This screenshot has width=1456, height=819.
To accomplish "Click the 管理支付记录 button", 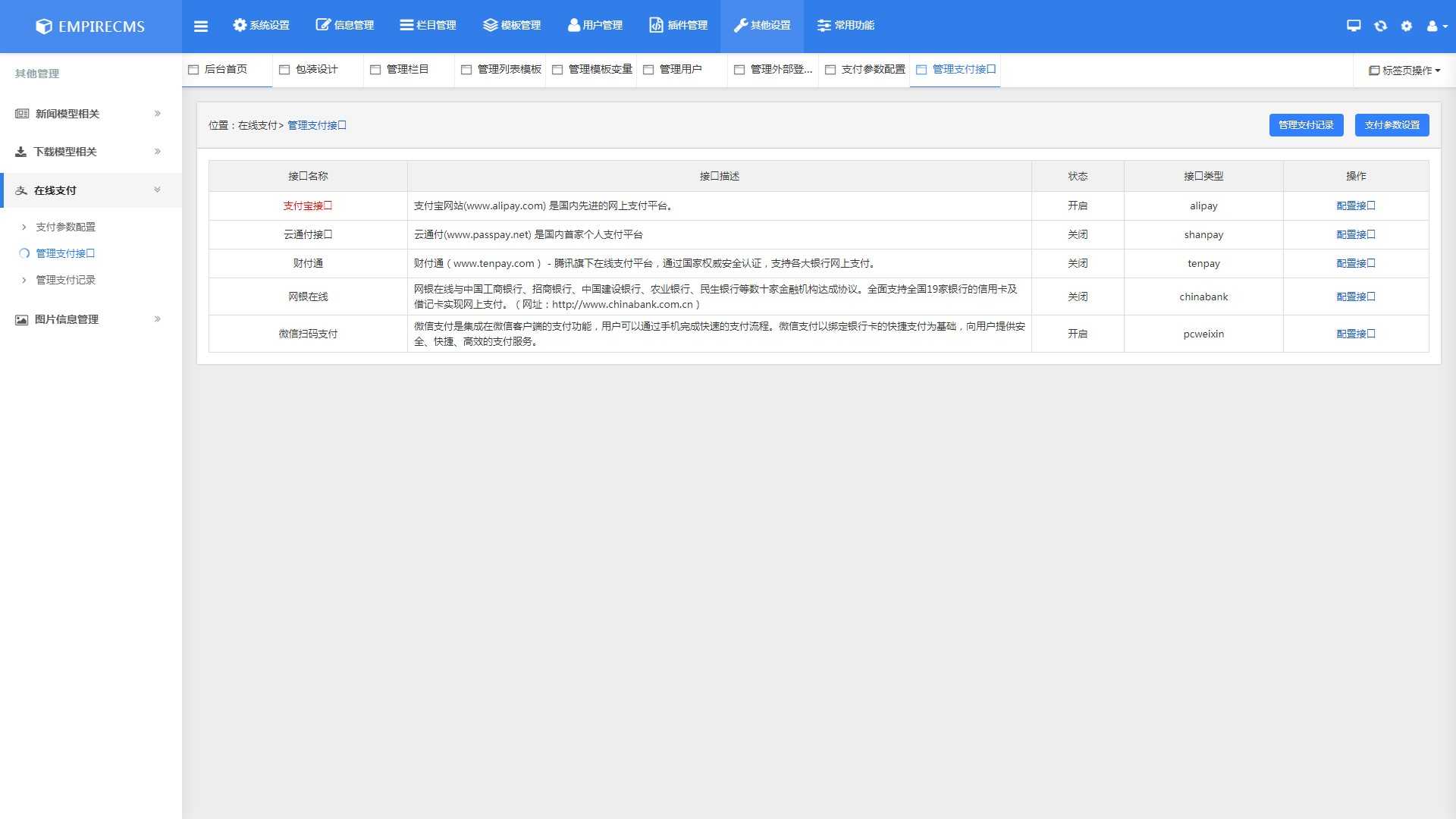I will pos(1306,125).
